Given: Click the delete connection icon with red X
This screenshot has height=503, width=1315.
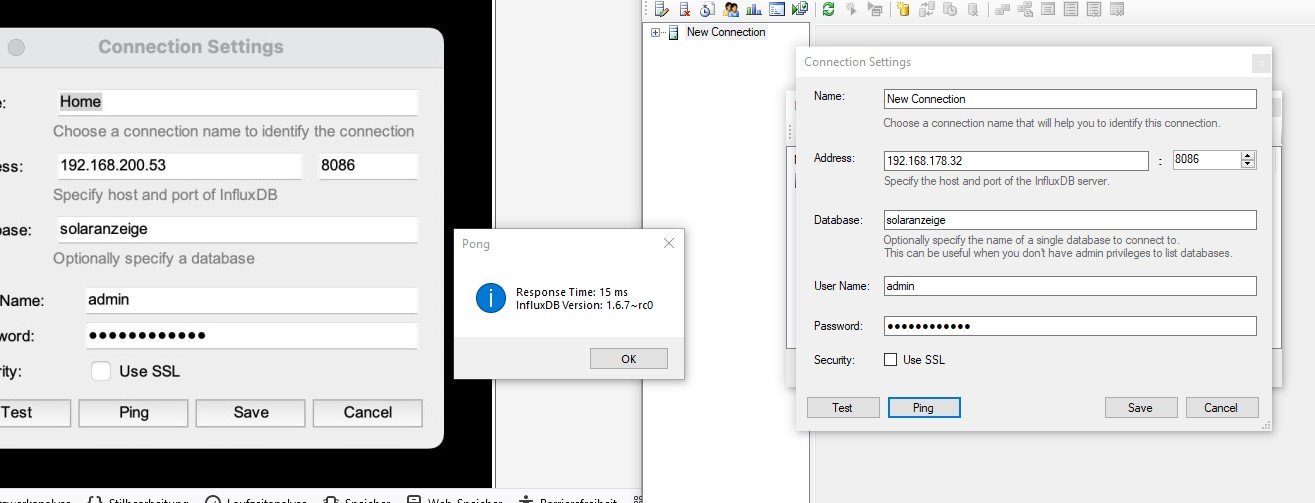Looking at the screenshot, I should pyautogui.click(x=684, y=10).
